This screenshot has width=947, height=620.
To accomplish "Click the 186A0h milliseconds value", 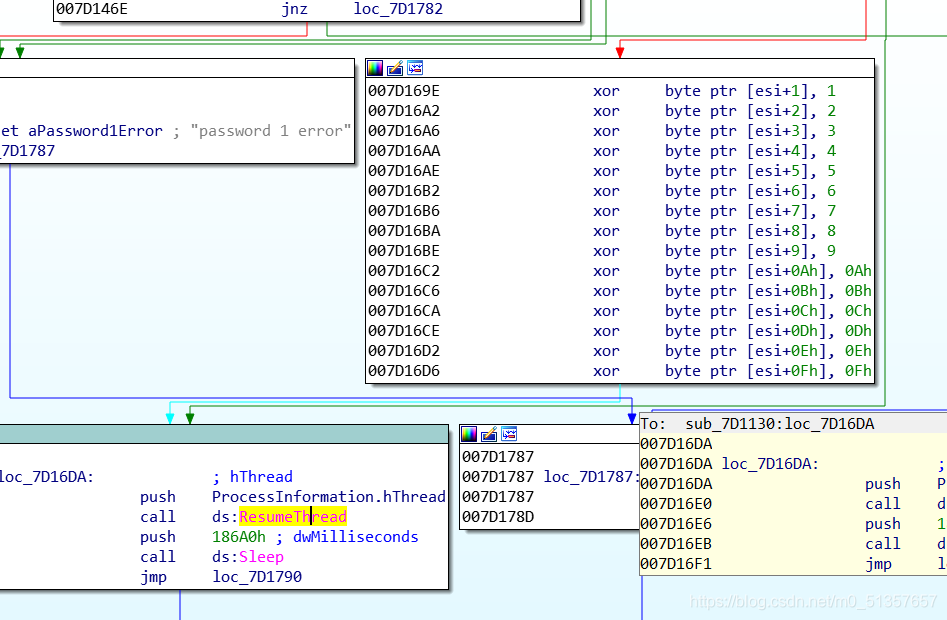I will [239, 537].
